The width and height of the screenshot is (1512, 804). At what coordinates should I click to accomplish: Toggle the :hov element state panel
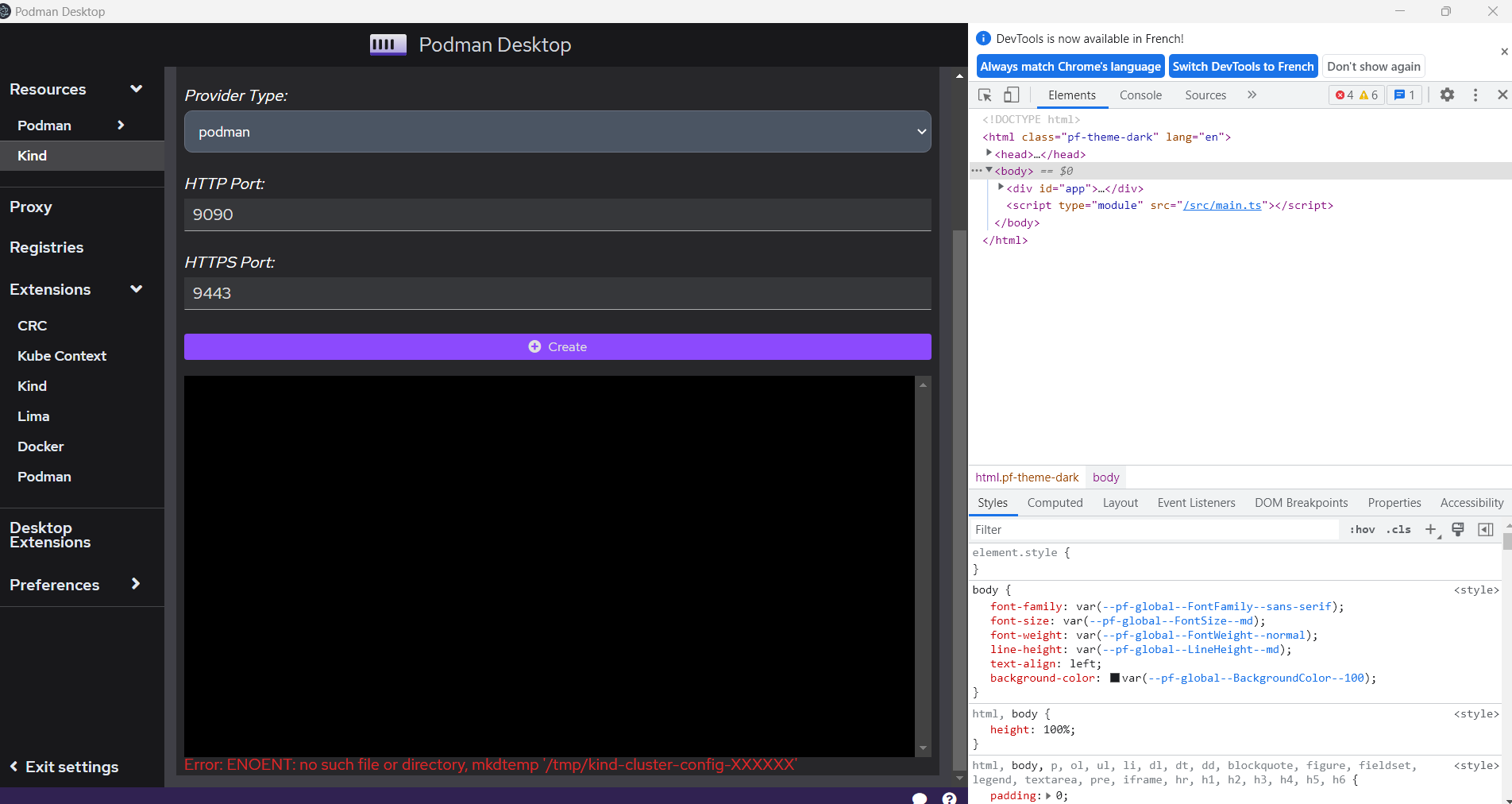tap(1362, 529)
